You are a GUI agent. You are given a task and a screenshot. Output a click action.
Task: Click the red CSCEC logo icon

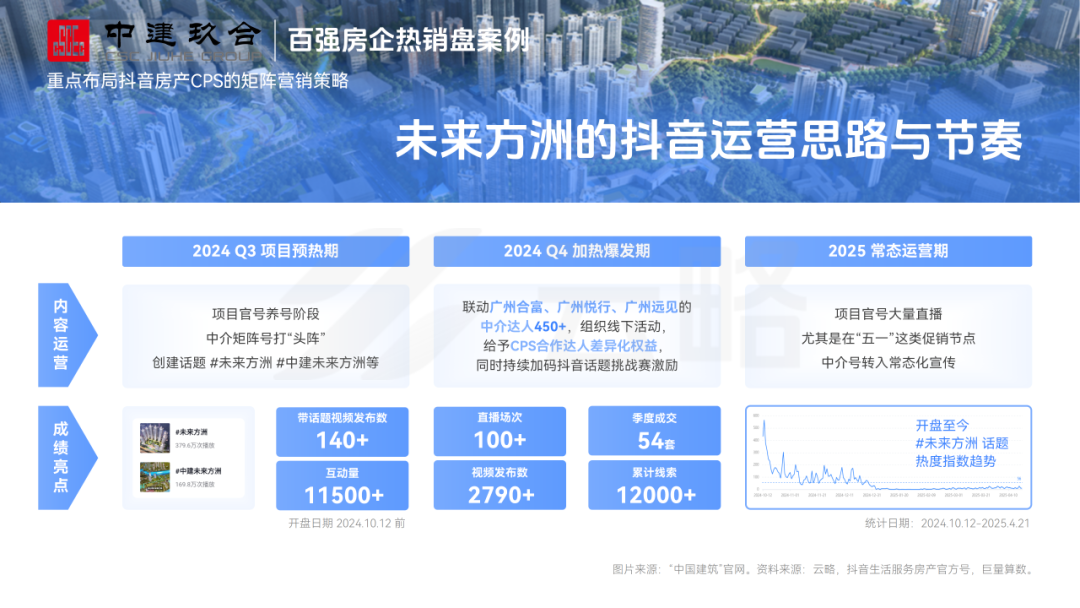(x=68, y=41)
